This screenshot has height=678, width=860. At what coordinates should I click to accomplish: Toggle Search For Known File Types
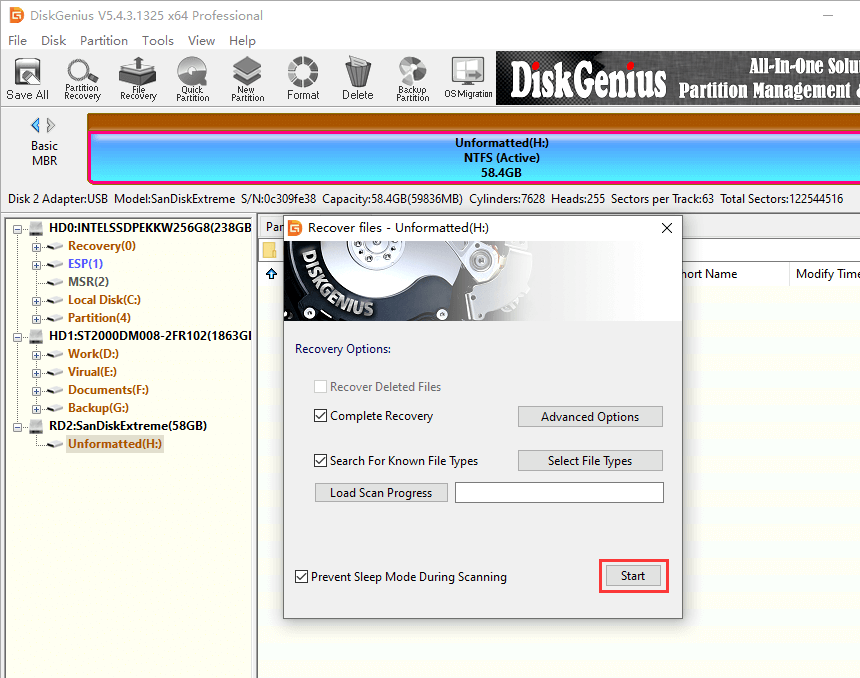321,461
